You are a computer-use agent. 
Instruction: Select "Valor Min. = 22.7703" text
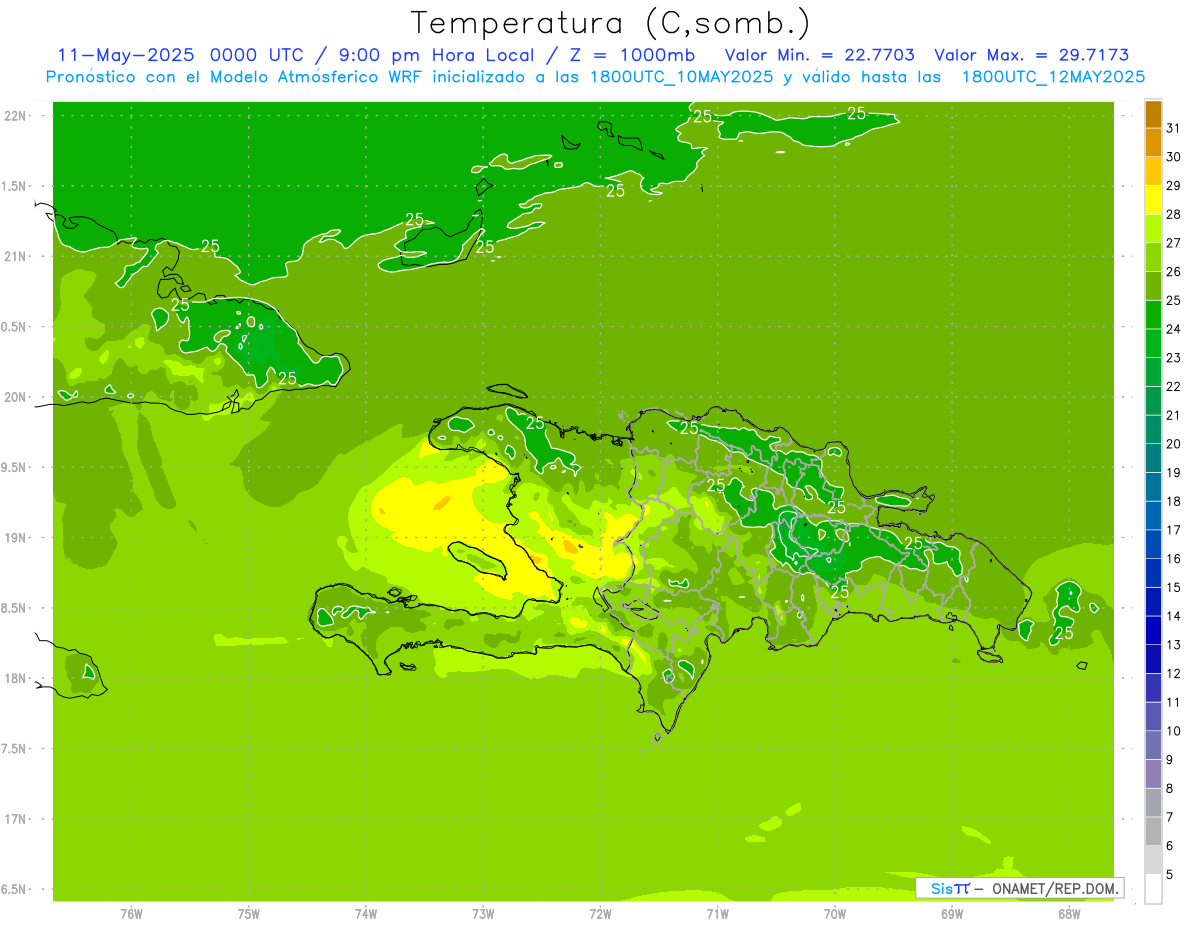820,55
